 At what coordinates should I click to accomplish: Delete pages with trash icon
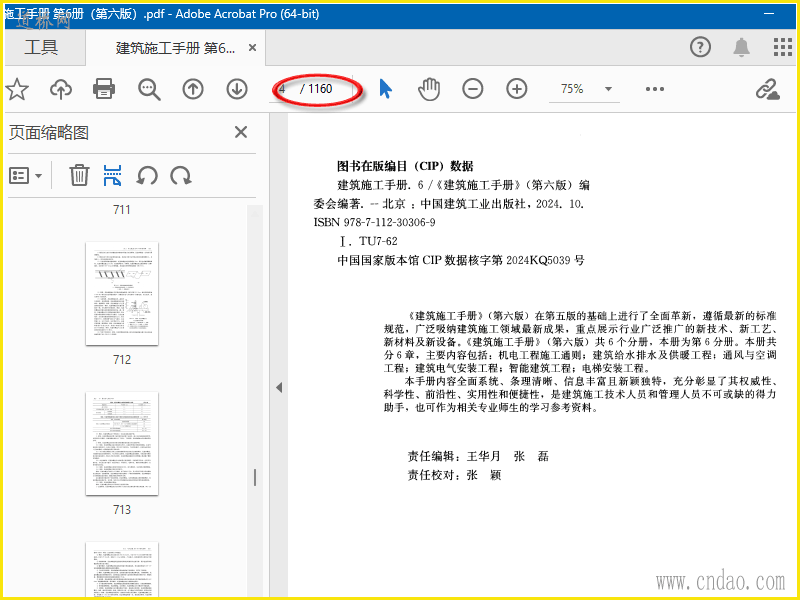[x=79, y=175]
